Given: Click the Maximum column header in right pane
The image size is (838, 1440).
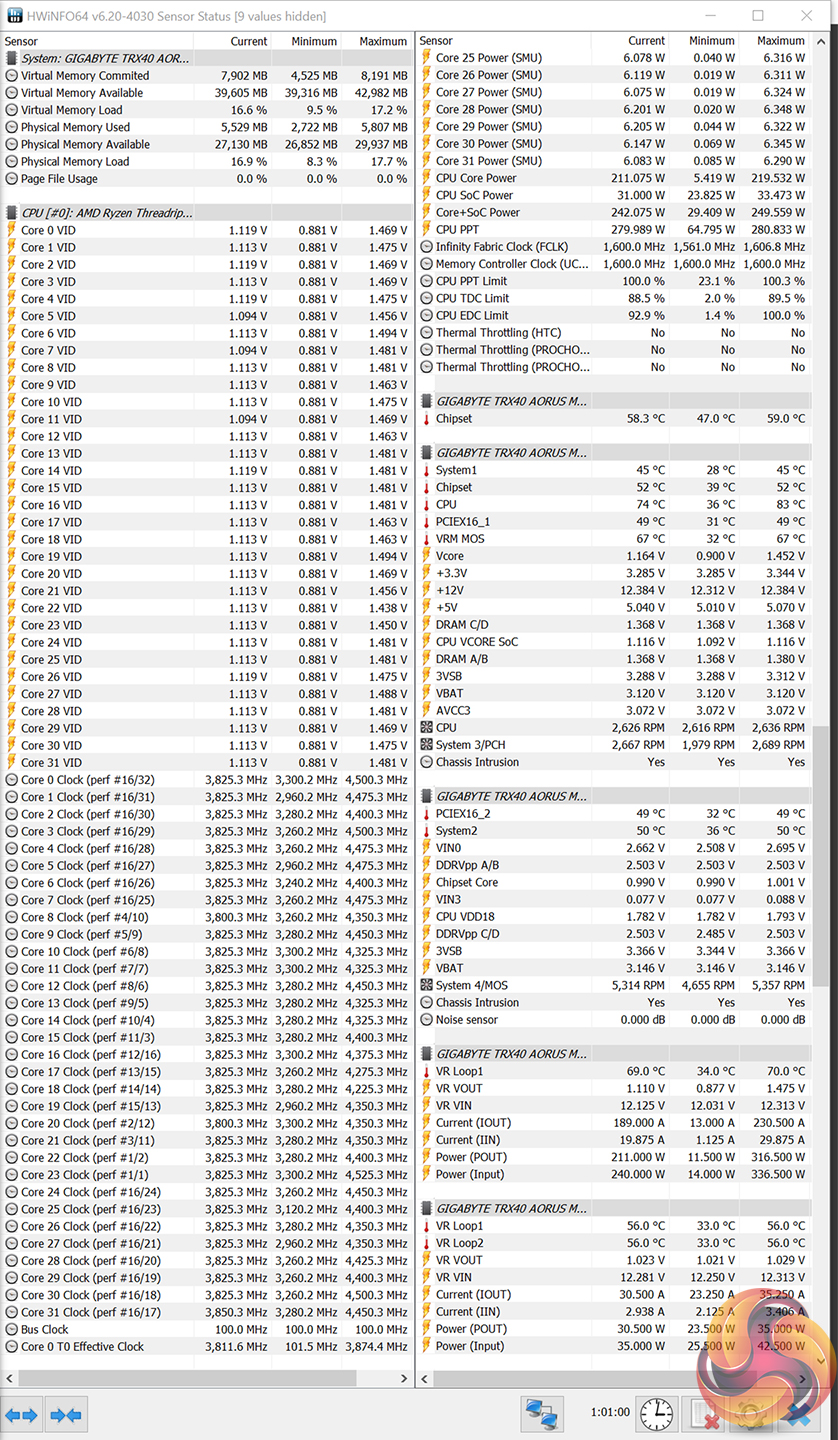Looking at the screenshot, I should pos(774,41).
